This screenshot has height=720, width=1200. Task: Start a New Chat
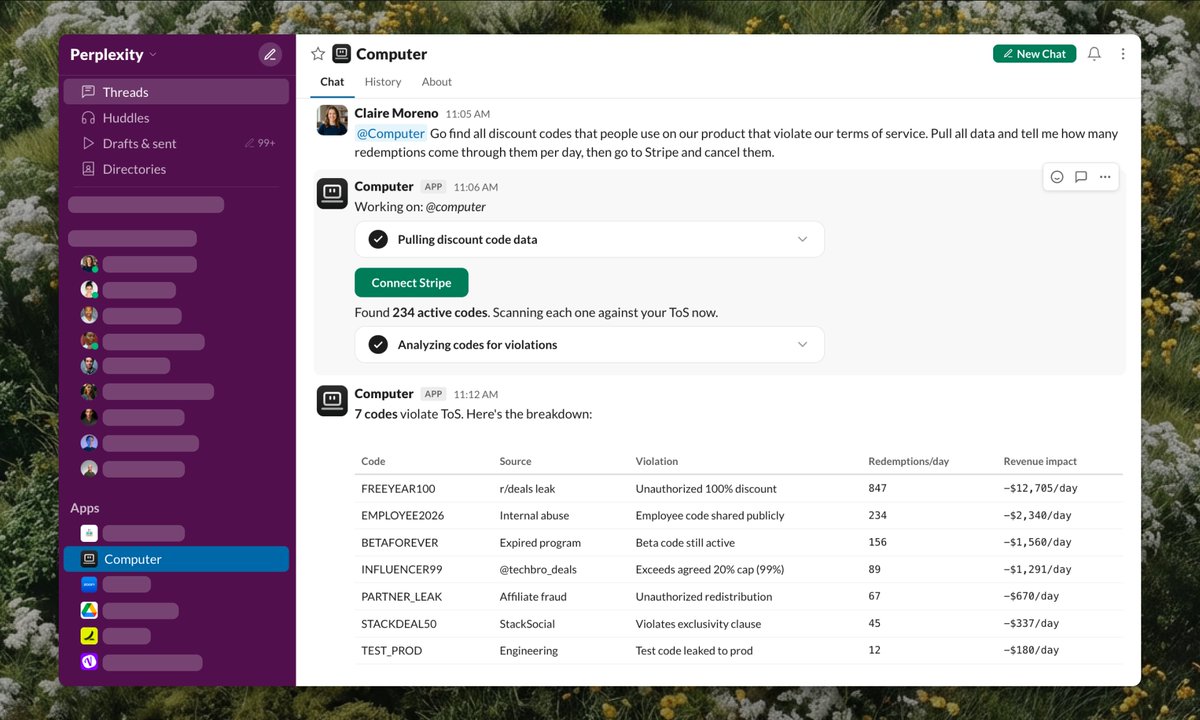(1034, 53)
